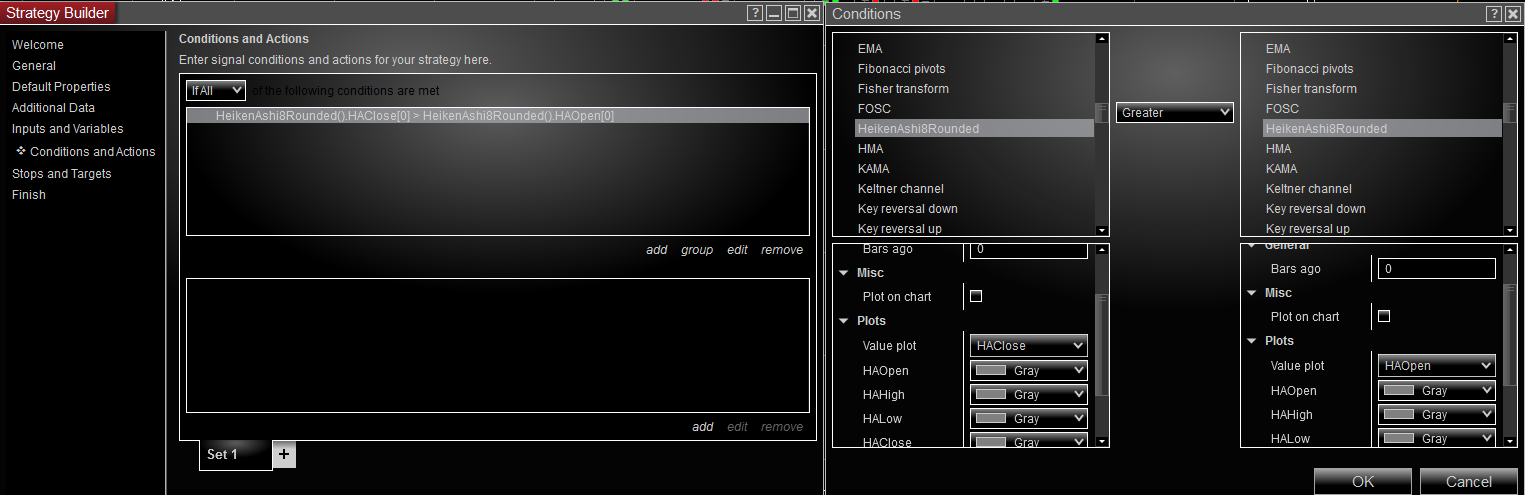The height and width of the screenshot is (495, 1525).
Task: Select the Set 1 tab
Action: click(x=236, y=454)
